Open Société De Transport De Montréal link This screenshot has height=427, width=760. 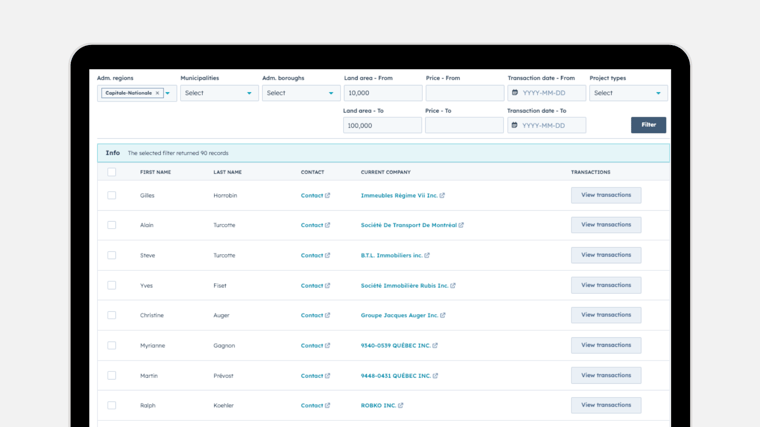click(409, 225)
